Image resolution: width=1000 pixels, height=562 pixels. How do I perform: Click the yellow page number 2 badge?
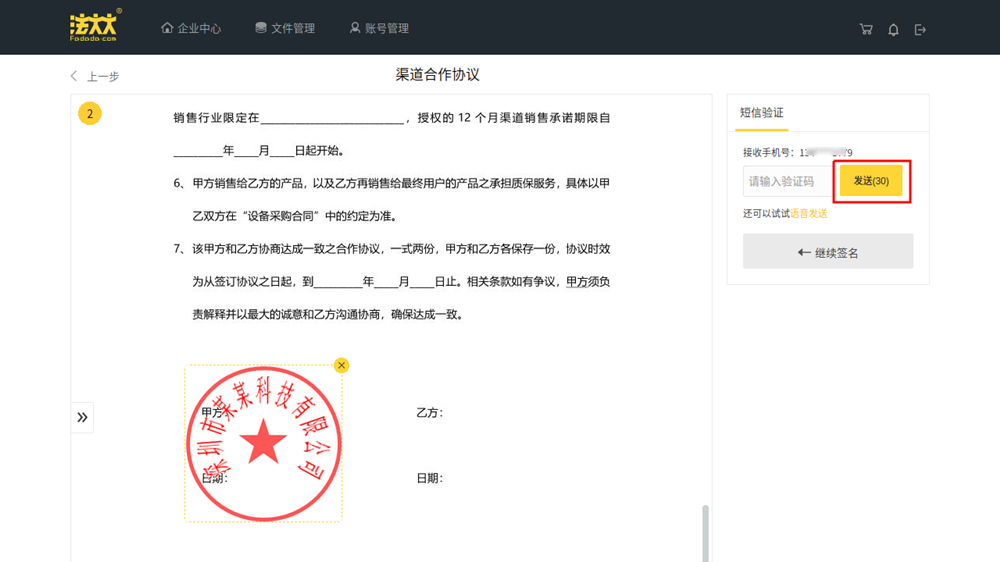point(90,114)
